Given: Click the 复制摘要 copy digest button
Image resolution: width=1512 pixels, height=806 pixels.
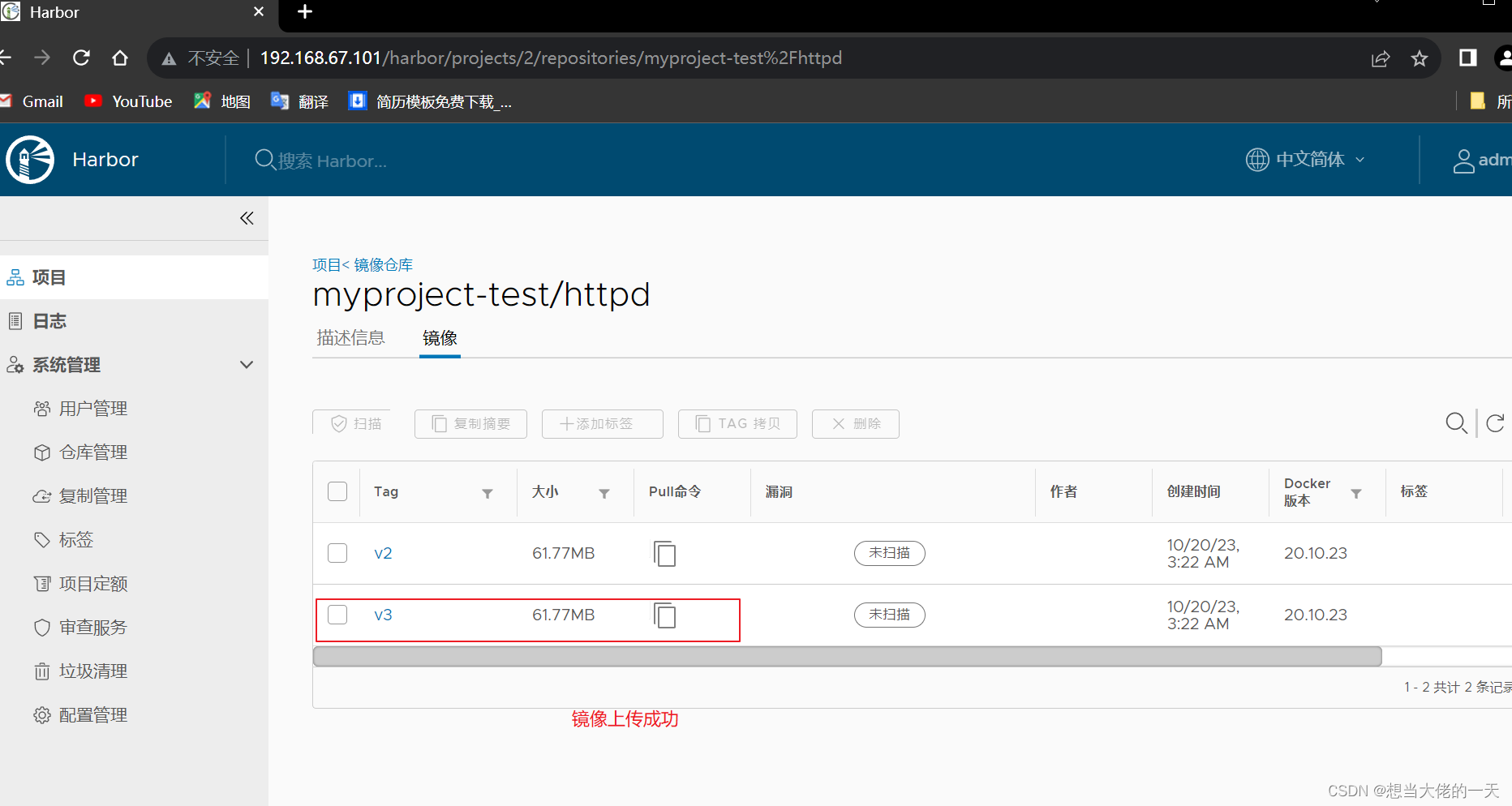Looking at the screenshot, I should click(470, 424).
